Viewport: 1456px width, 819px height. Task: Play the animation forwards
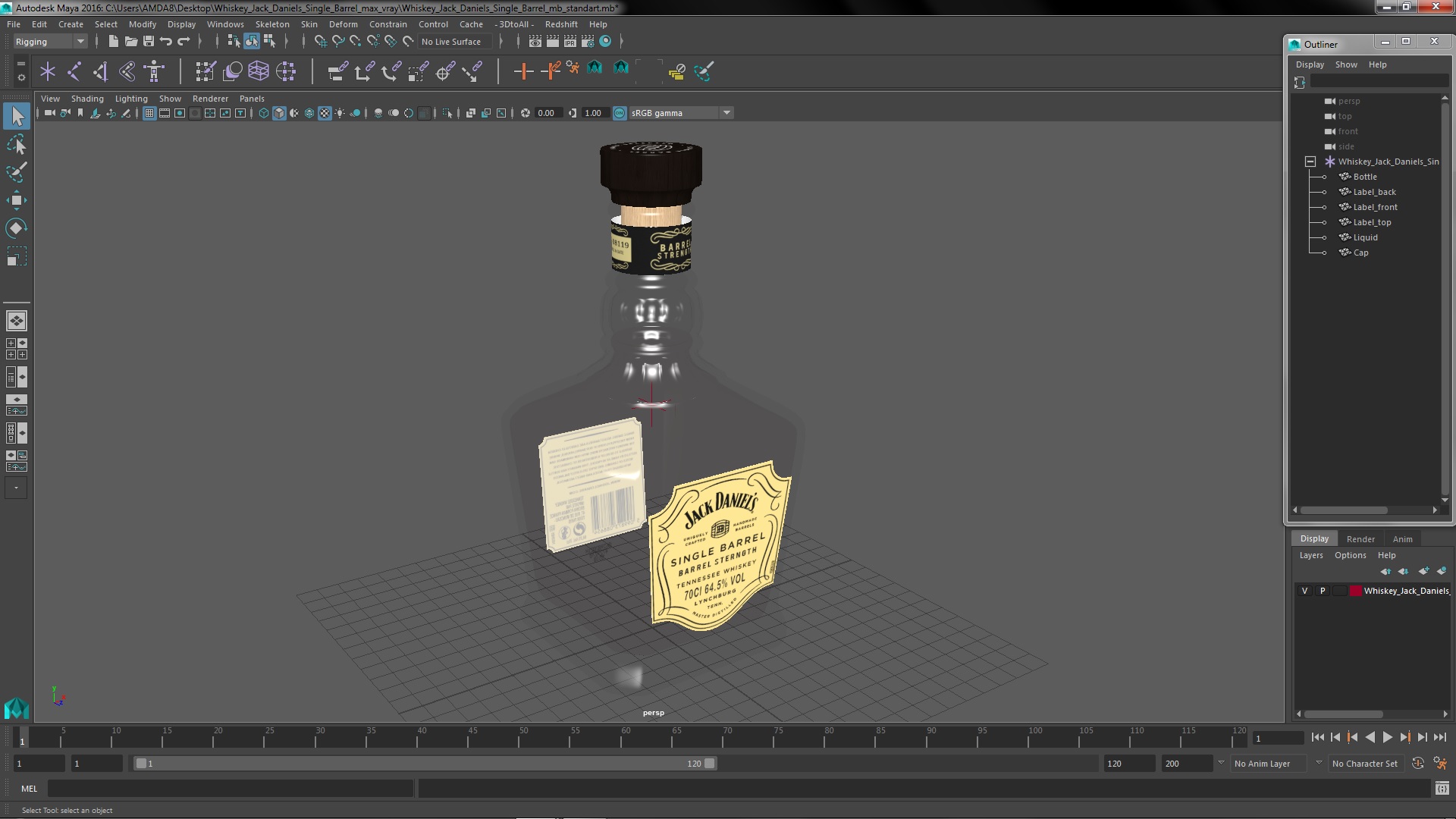(1387, 737)
